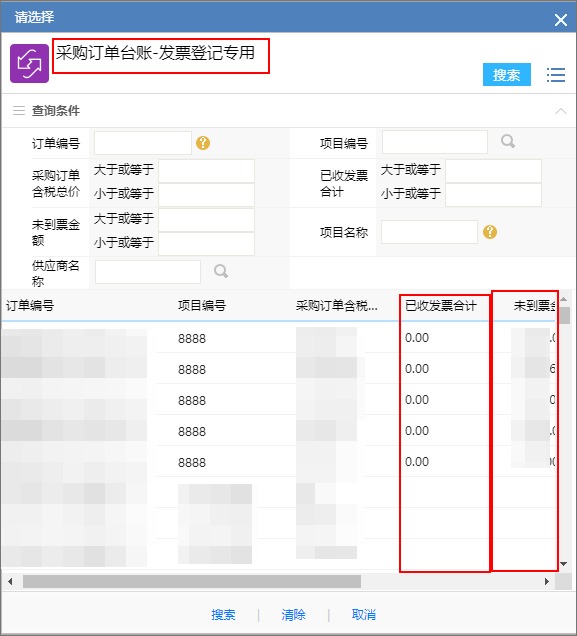Image resolution: width=577 pixels, height=636 pixels.
Task: Click the horizontal scrollbar right arrow
Action: point(547,582)
